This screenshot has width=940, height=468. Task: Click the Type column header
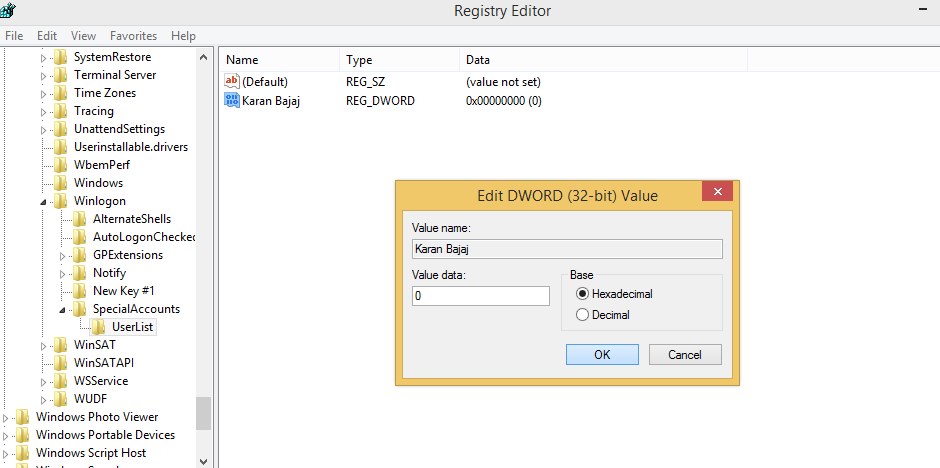[x=400, y=60]
